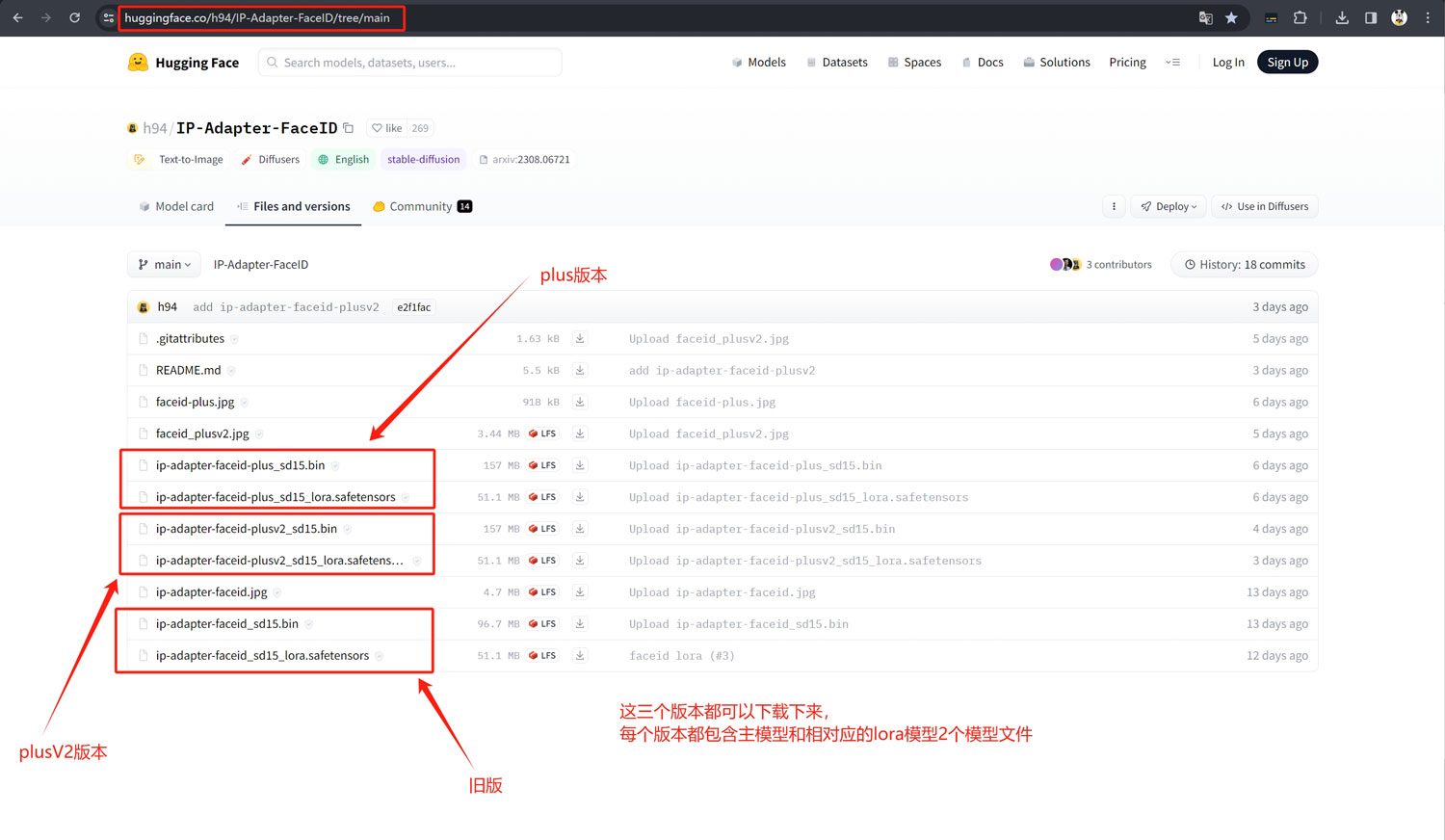
Task: Open the browser extensions puzzle icon
Action: (x=1300, y=17)
